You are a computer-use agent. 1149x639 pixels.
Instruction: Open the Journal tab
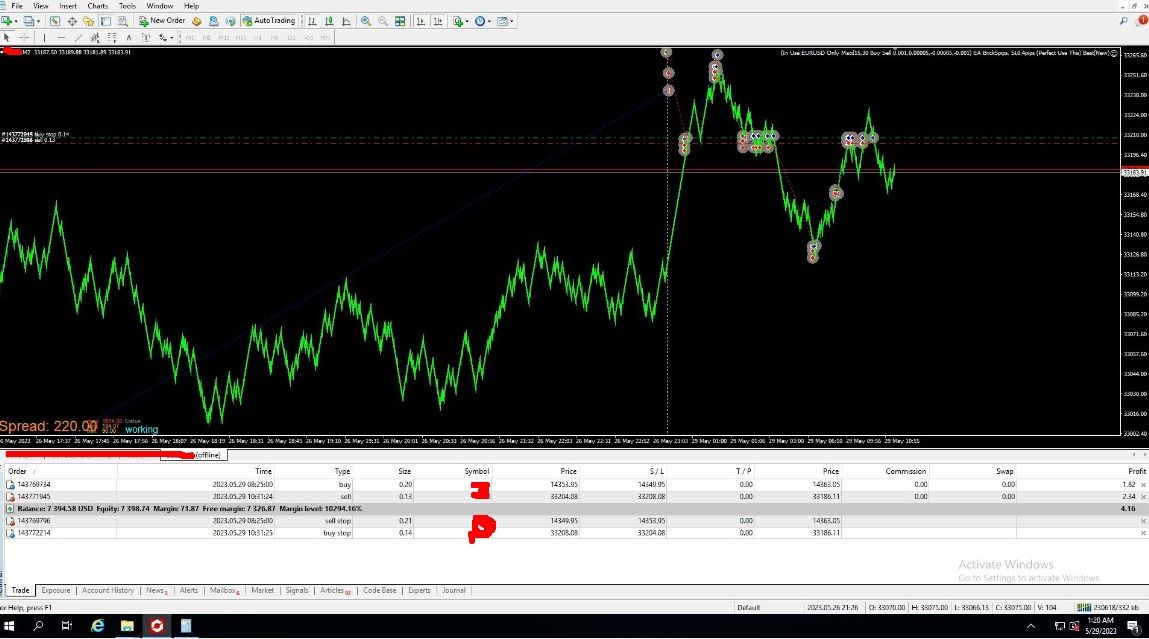(x=454, y=591)
